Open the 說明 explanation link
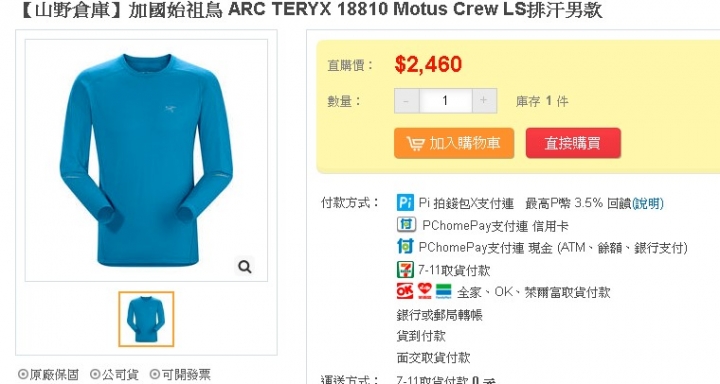Image resolution: width=720 pixels, height=384 pixels. [x=648, y=203]
